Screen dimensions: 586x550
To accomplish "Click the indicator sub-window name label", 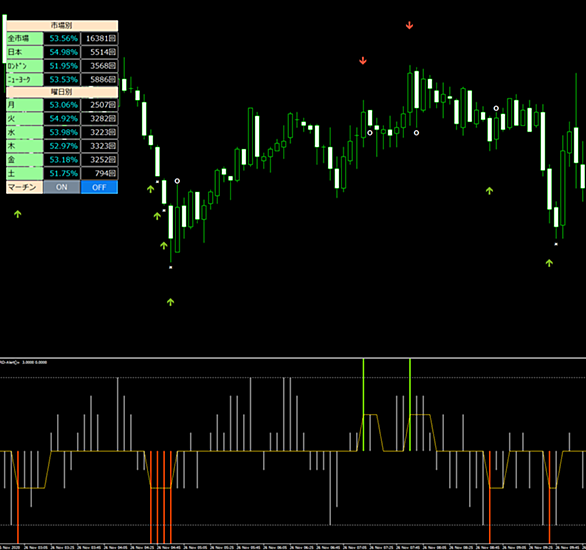I will [x=23, y=362].
